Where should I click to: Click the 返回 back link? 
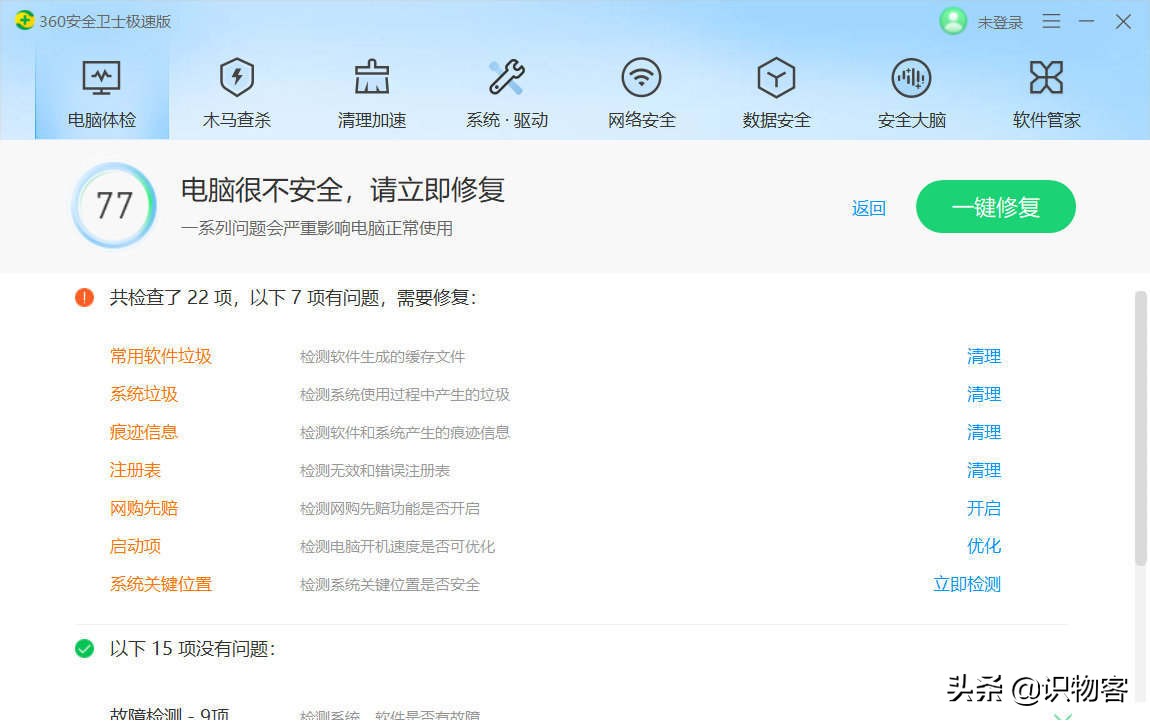coord(868,207)
